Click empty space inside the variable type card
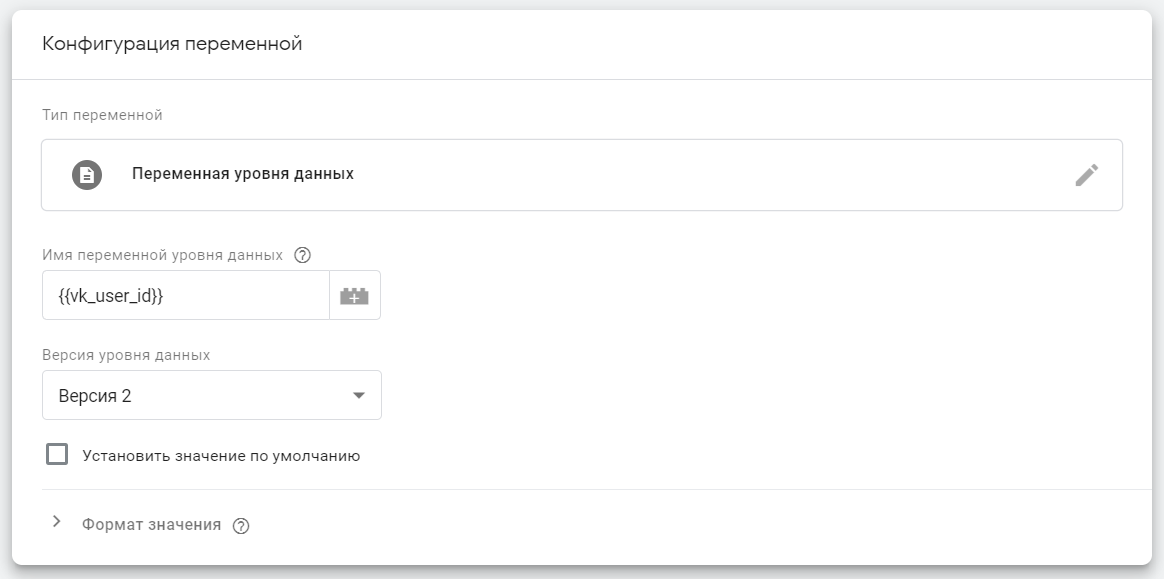Screen dimensions: 1164x579 (x=700, y=175)
